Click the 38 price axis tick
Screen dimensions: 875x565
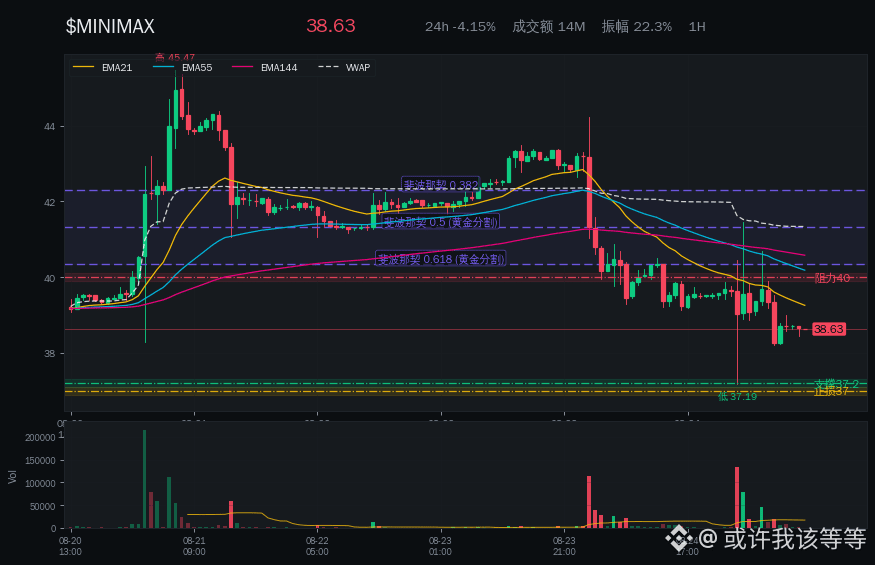[50, 353]
